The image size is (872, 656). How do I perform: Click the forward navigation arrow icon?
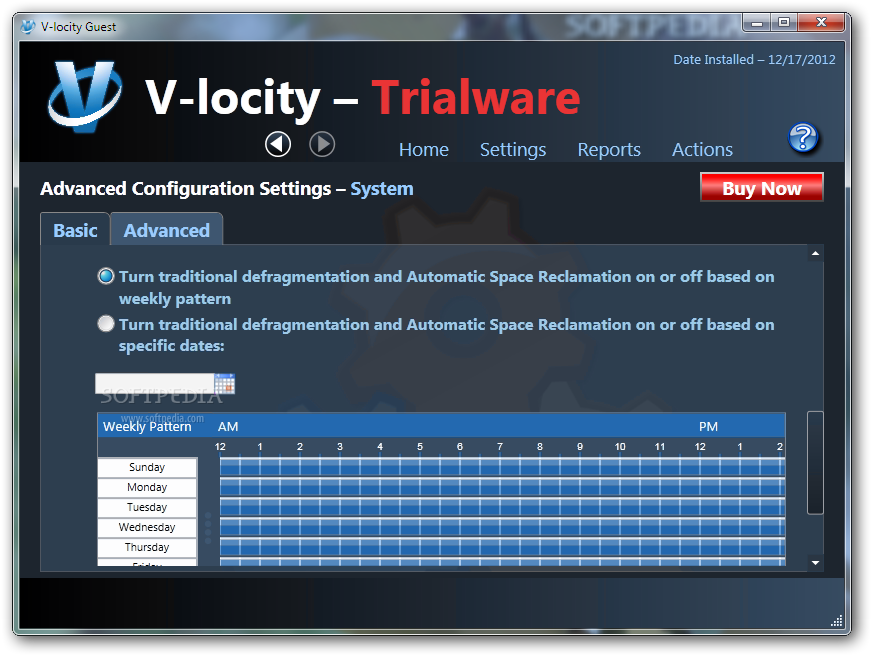(322, 145)
